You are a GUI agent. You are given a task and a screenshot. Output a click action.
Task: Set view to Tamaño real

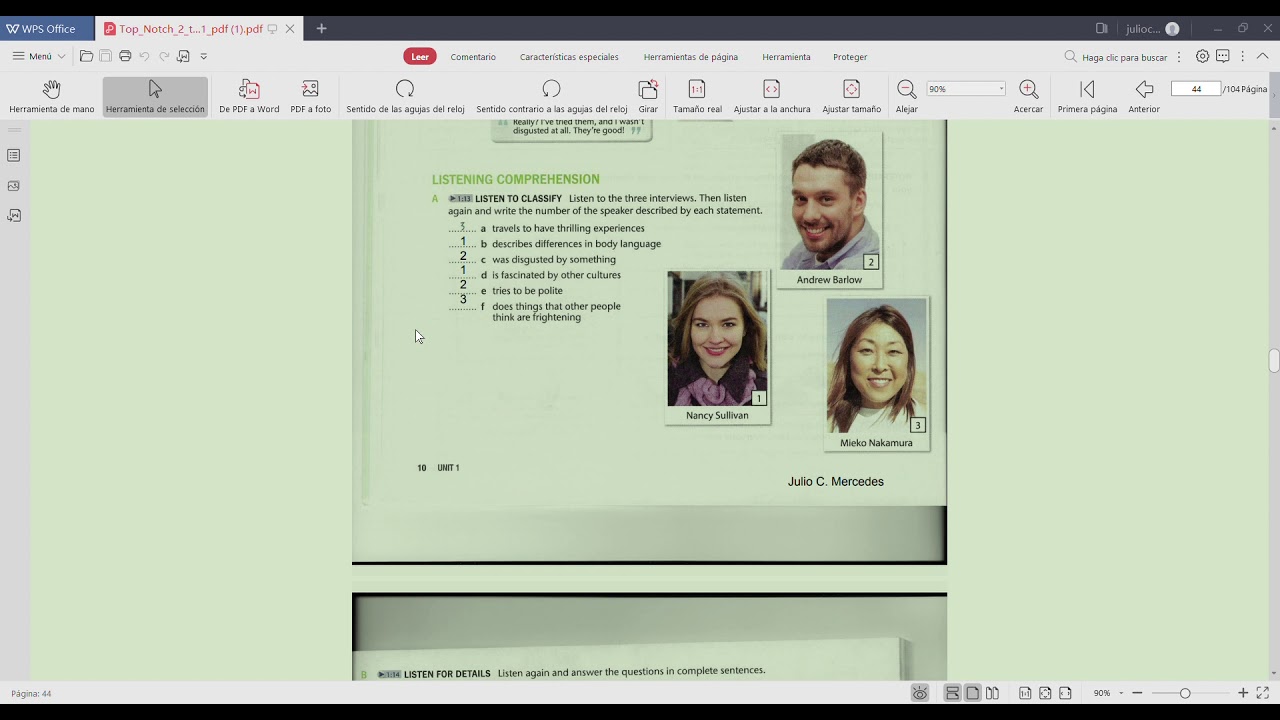pos(697,97)
